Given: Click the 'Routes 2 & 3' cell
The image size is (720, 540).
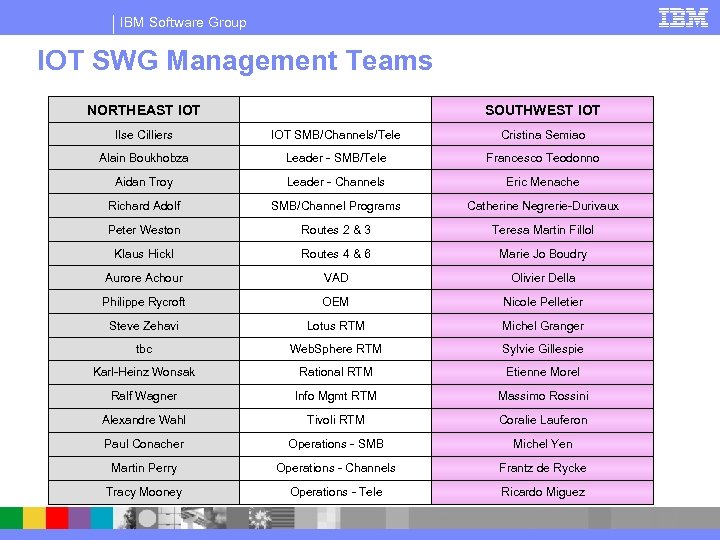Looking at the screenshot, I should point(335,230).
